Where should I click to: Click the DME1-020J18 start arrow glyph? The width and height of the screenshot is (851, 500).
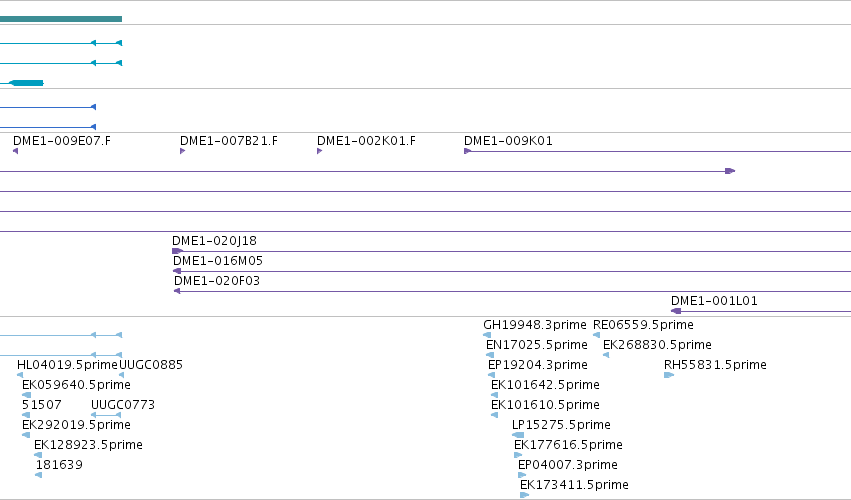pos(177,251)
